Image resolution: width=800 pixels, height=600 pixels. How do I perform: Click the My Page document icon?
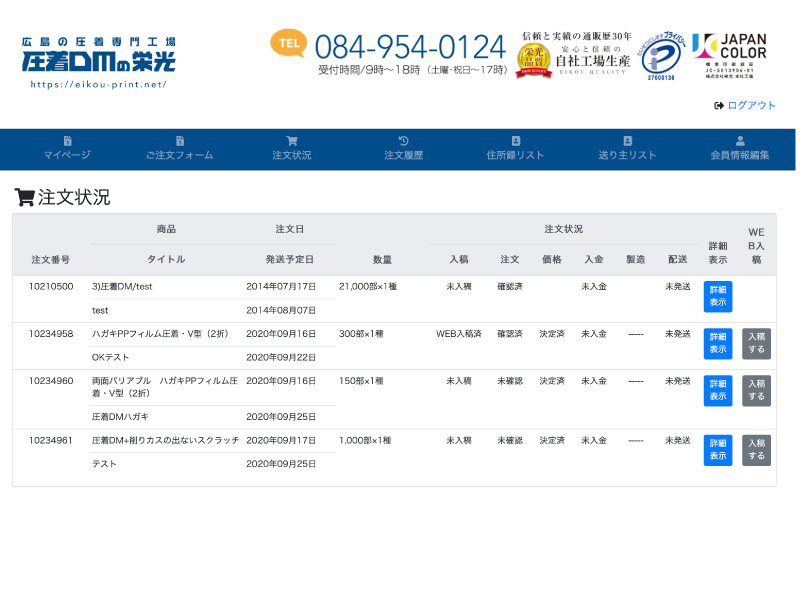pyautogui.click(x=67, y=141)
